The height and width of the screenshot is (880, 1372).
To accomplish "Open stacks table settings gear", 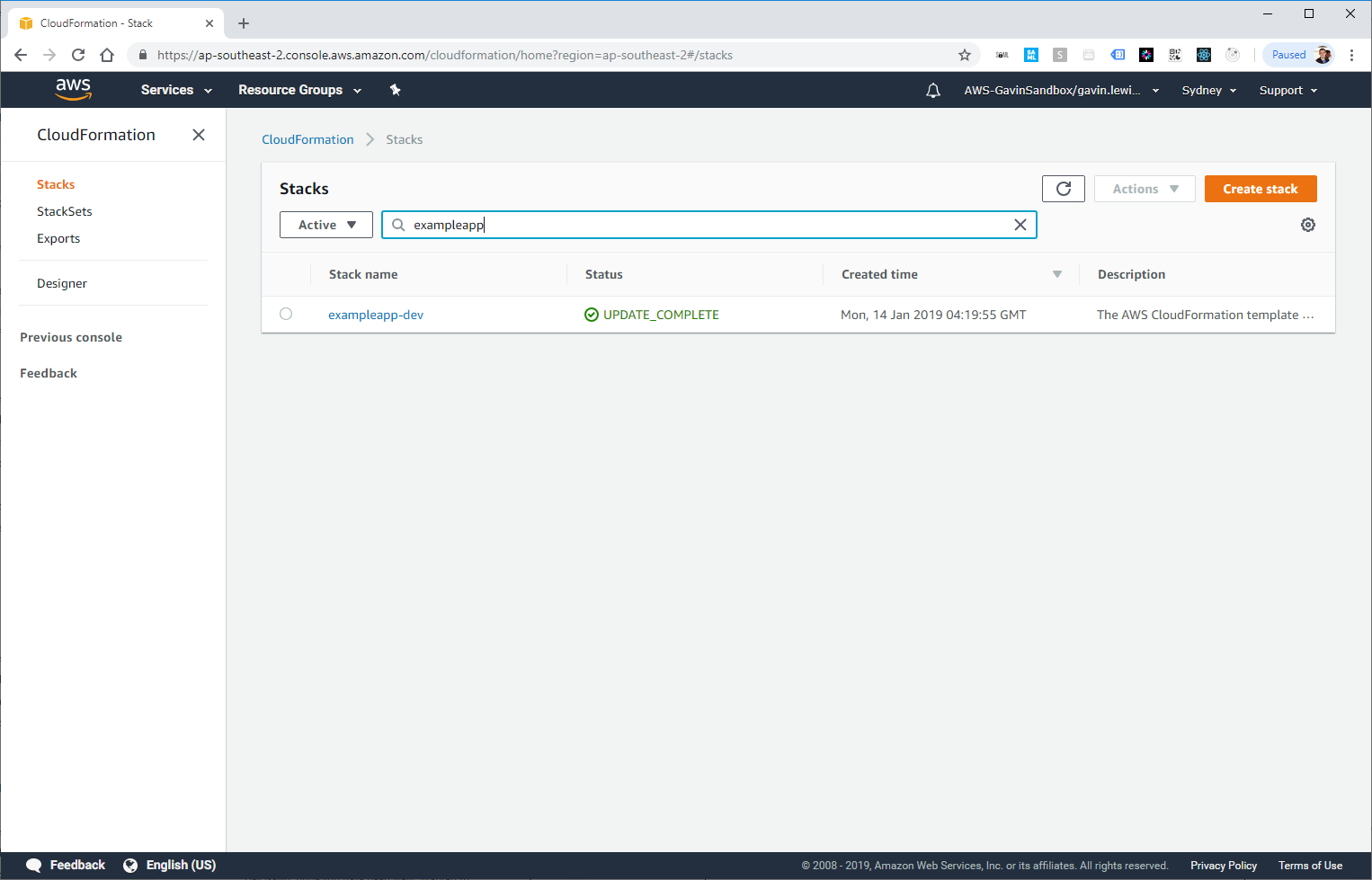I will click(1308, 225).
